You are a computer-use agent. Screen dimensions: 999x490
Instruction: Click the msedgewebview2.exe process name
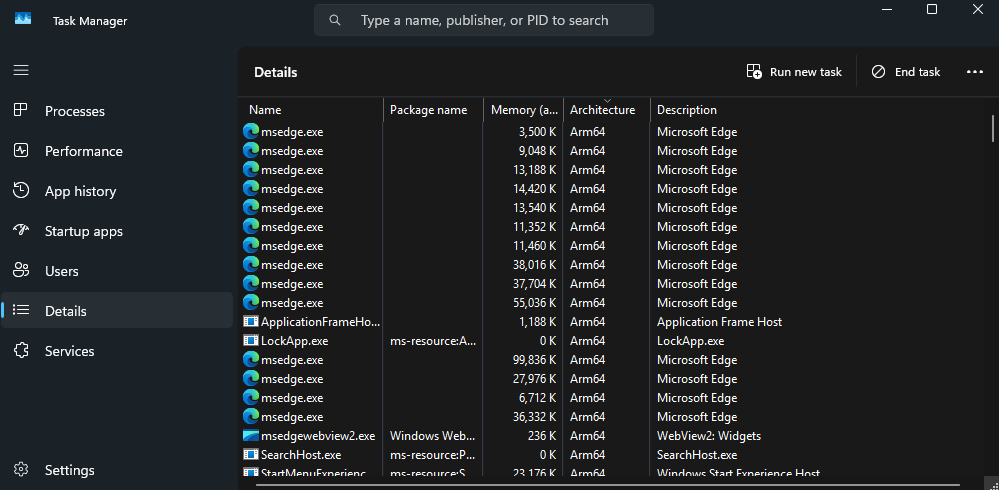(x=318, y=436)
